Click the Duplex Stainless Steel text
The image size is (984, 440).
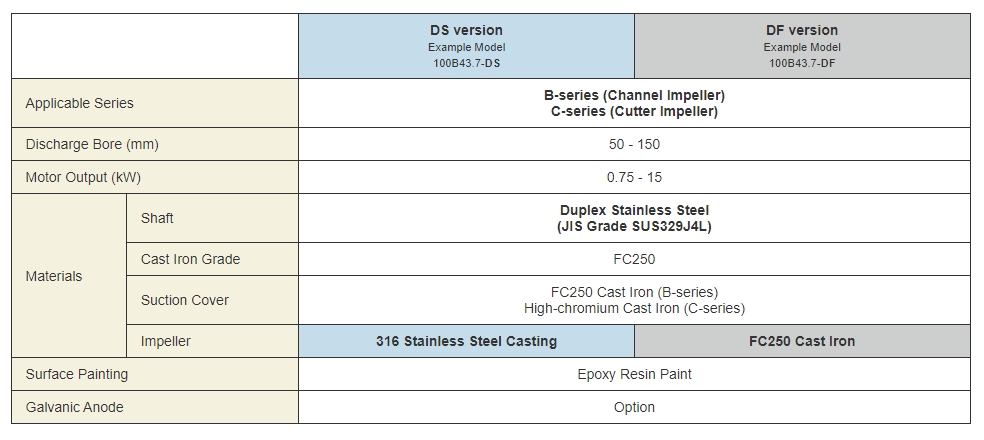pos(634,210)
